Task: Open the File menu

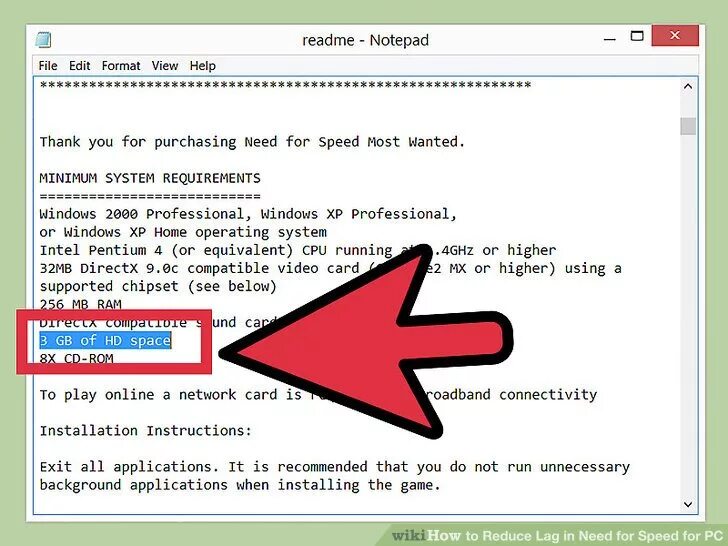Action: [48, 66]
